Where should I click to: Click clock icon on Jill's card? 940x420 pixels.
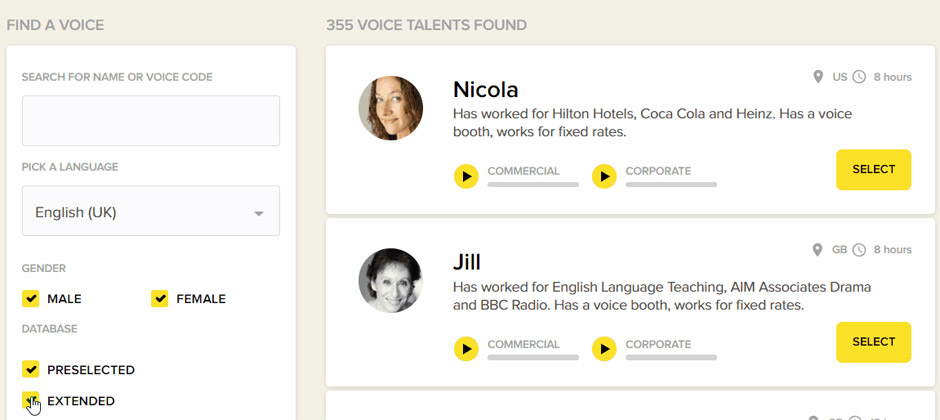tap(858, 249)
